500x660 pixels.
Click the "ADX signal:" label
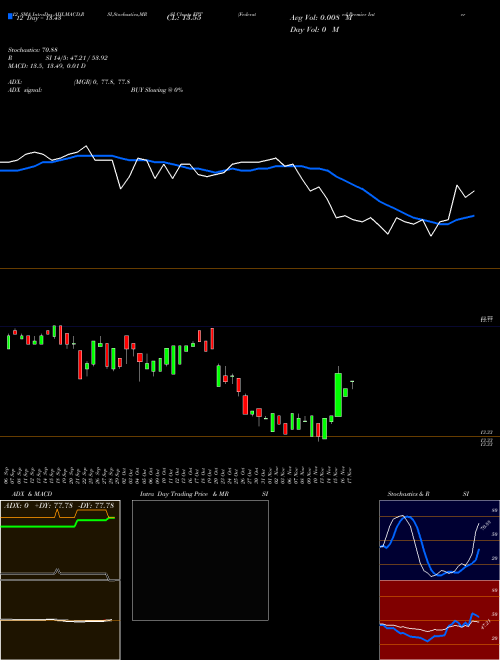25,90
